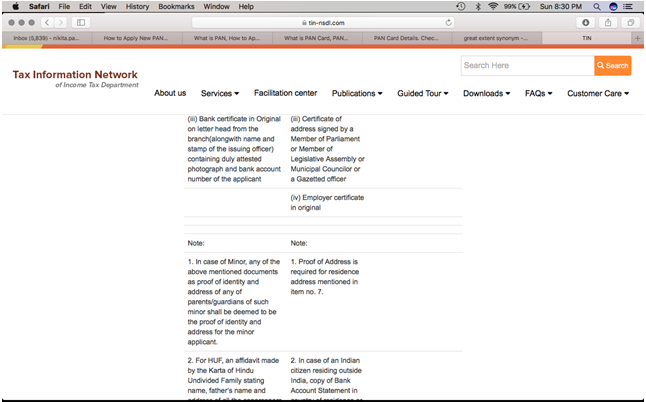Click the Tax Information Network logo

click(x=75, y=78)
